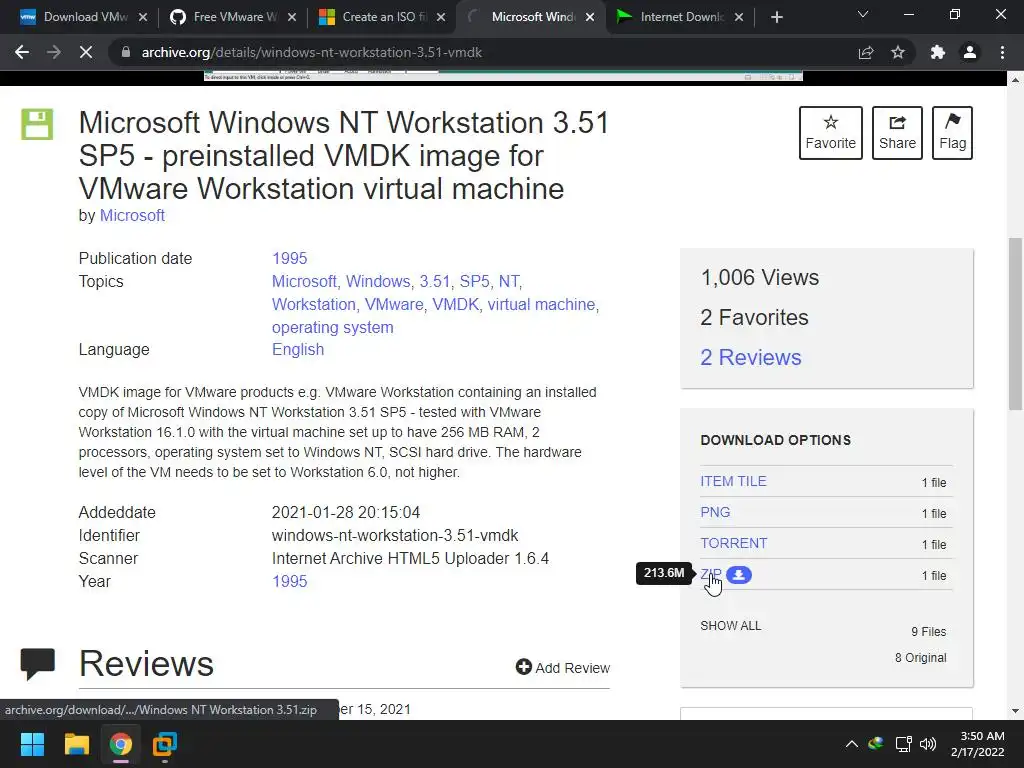Close the Free VMware GitHub tab

click(x=292, y=17)
